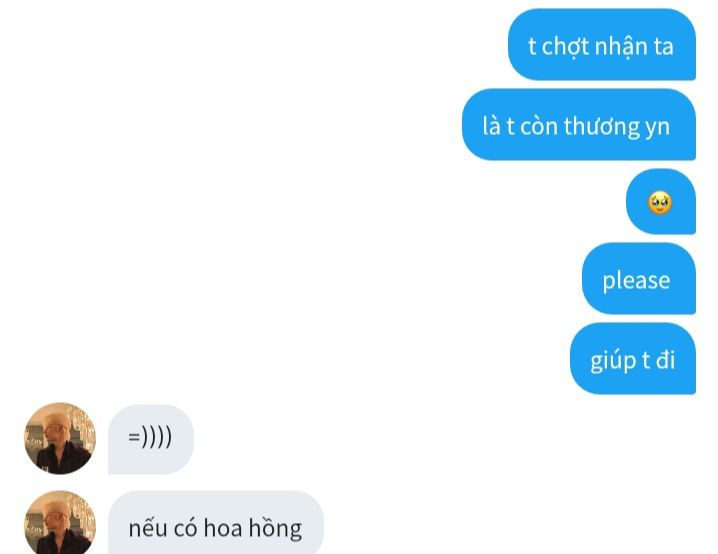
Task: Click the word 'thương' in the sent message
Action: pyautogui.click(x=602, y=126)
